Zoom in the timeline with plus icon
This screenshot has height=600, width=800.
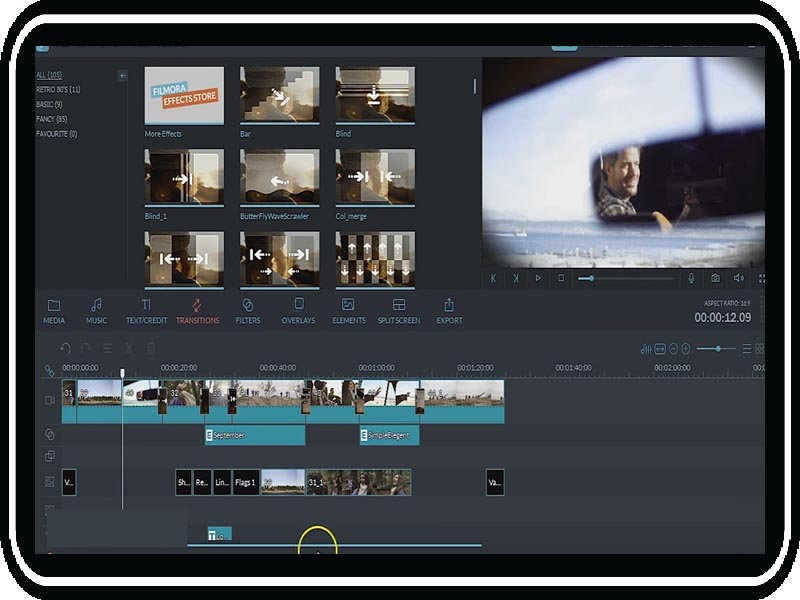tap(686, 349)
